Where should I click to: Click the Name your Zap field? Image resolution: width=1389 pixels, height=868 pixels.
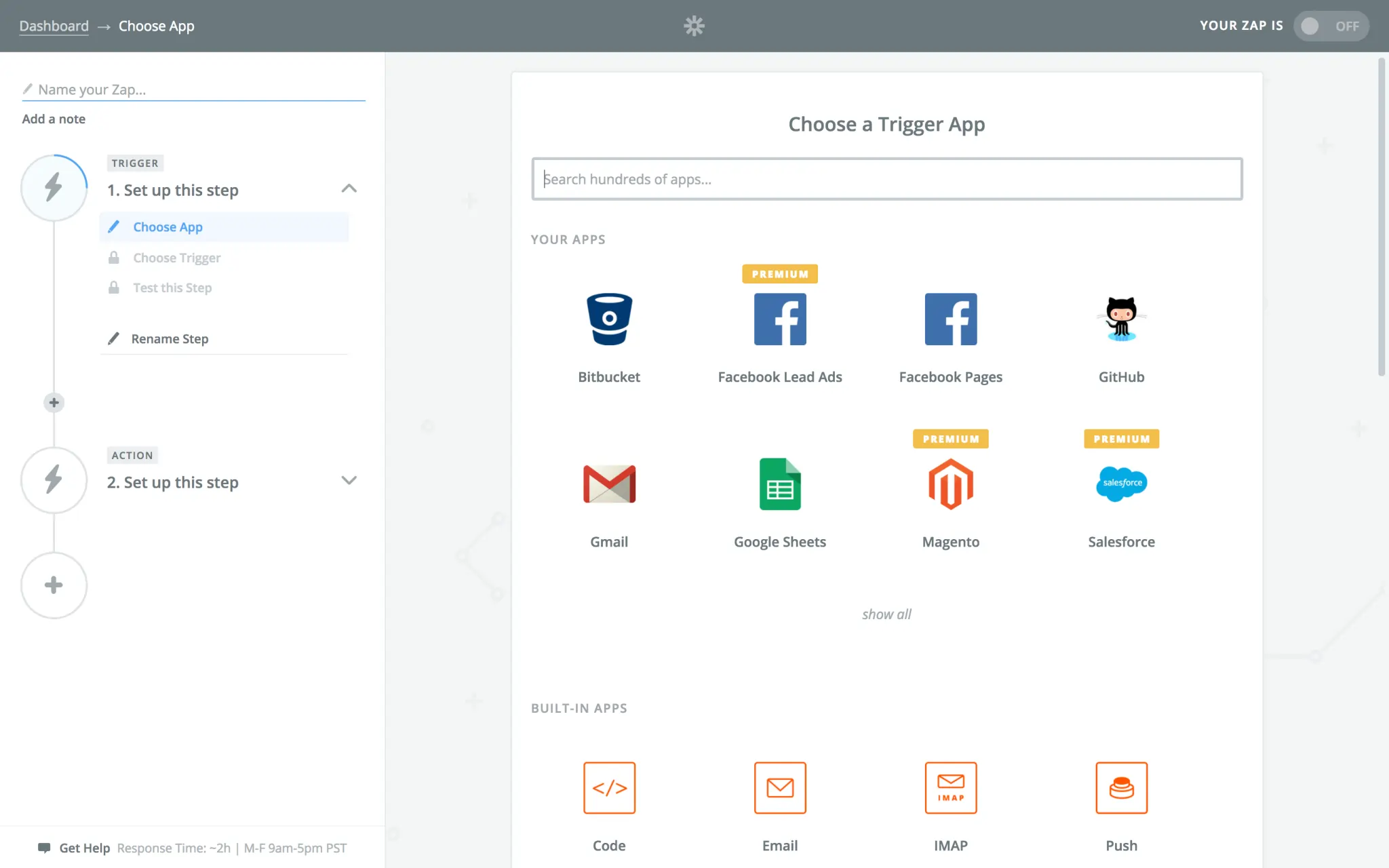[x=194, y=90]
